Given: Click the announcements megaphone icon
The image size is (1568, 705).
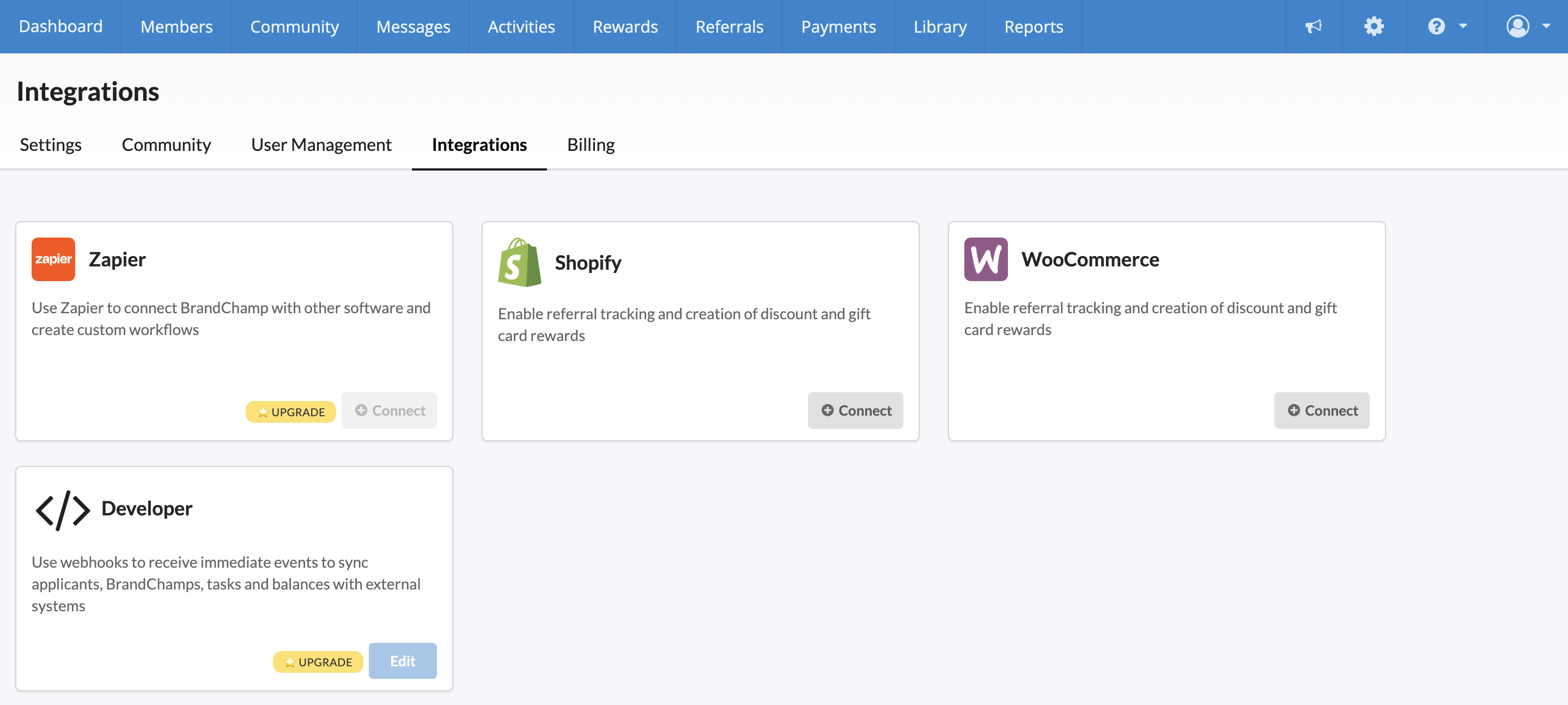Looking at the screenshot, I should (1313, 27).
